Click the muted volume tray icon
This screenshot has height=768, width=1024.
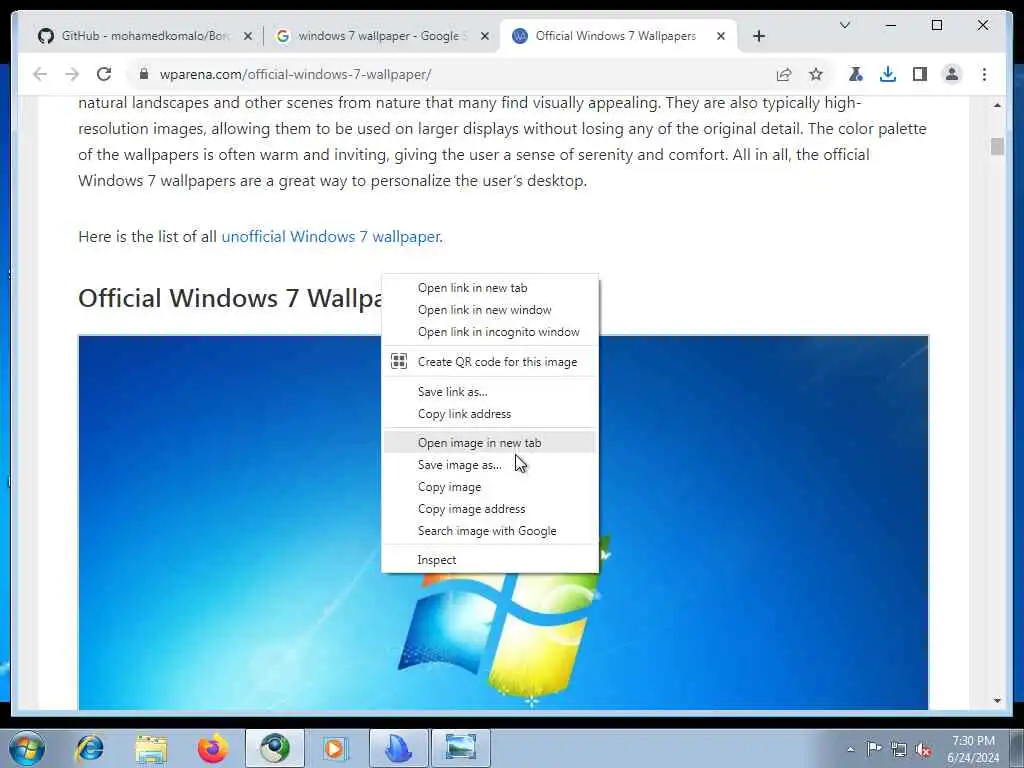click(x=923, y=749)
